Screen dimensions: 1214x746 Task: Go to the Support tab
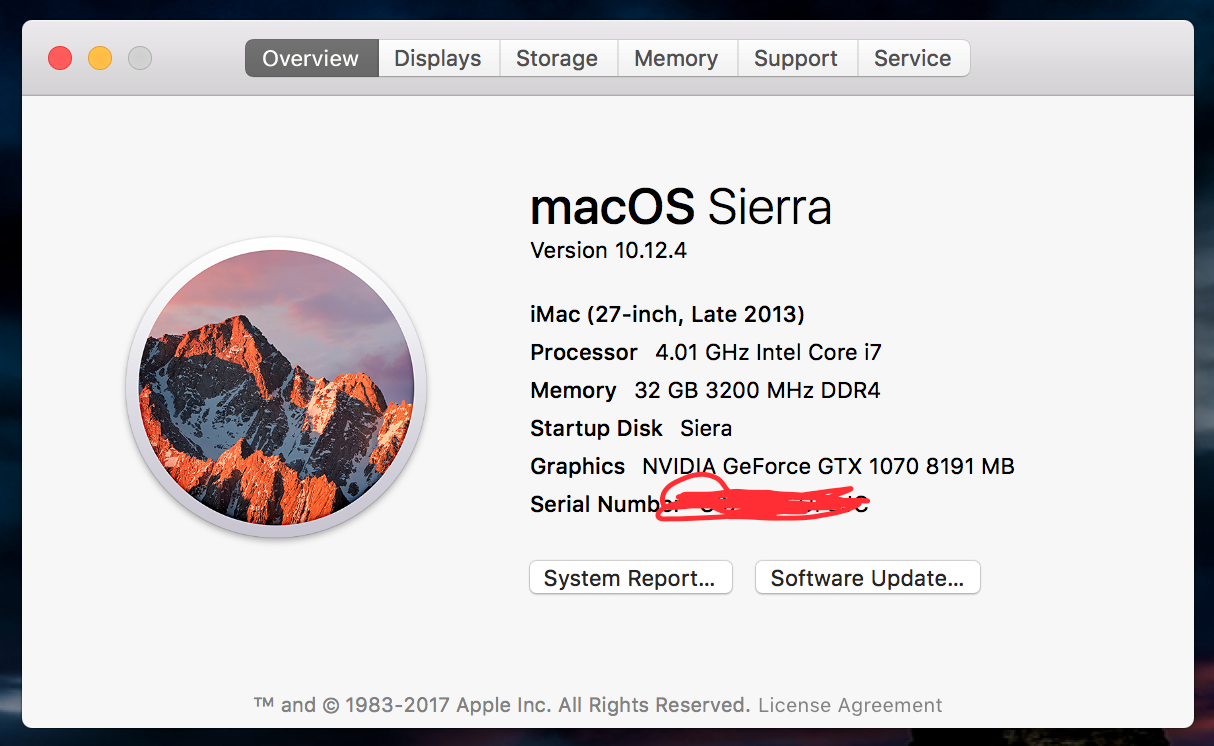[x=796, y=58]
